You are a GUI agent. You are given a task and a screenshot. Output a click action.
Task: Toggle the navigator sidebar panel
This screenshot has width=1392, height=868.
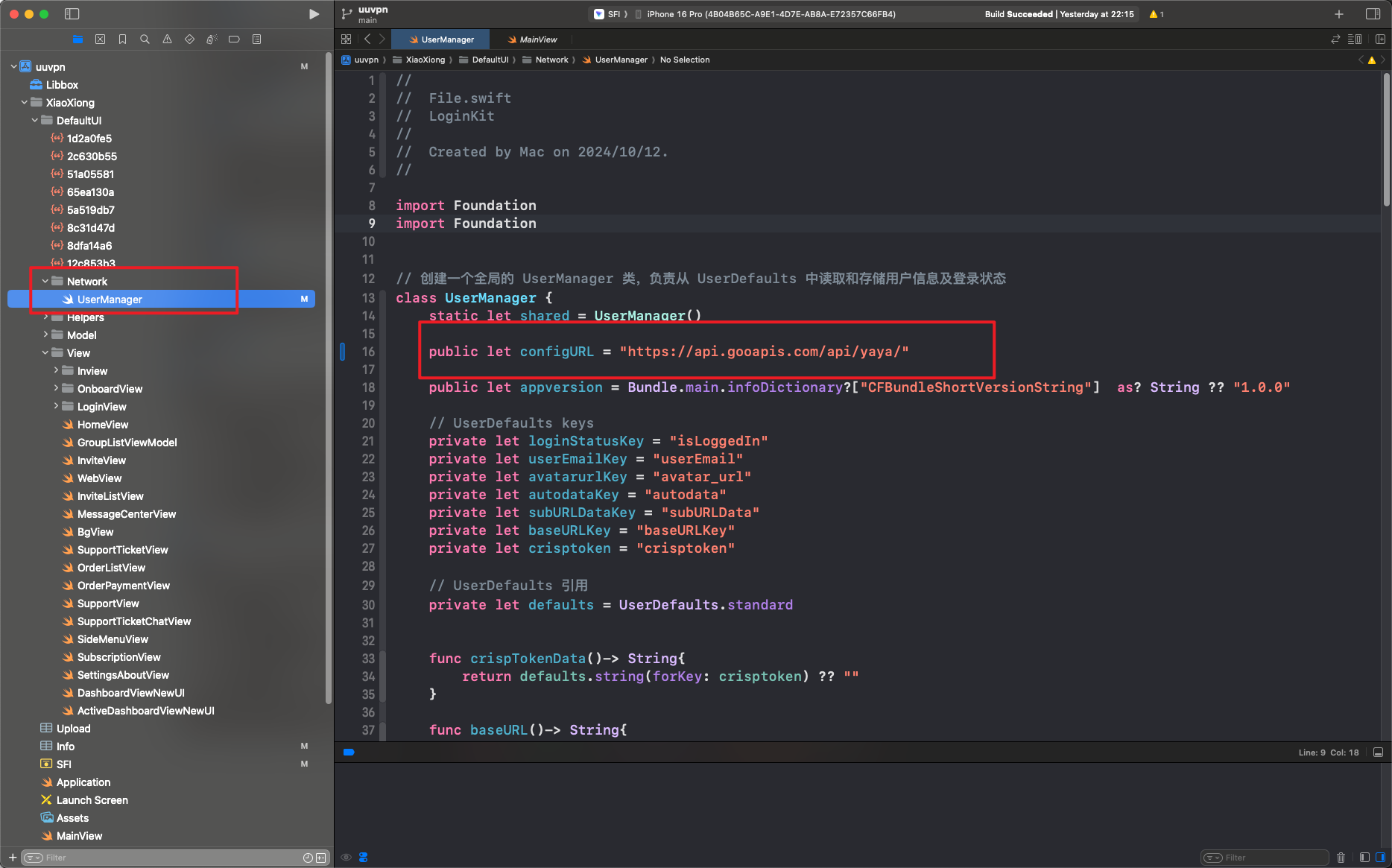(72, 14)
